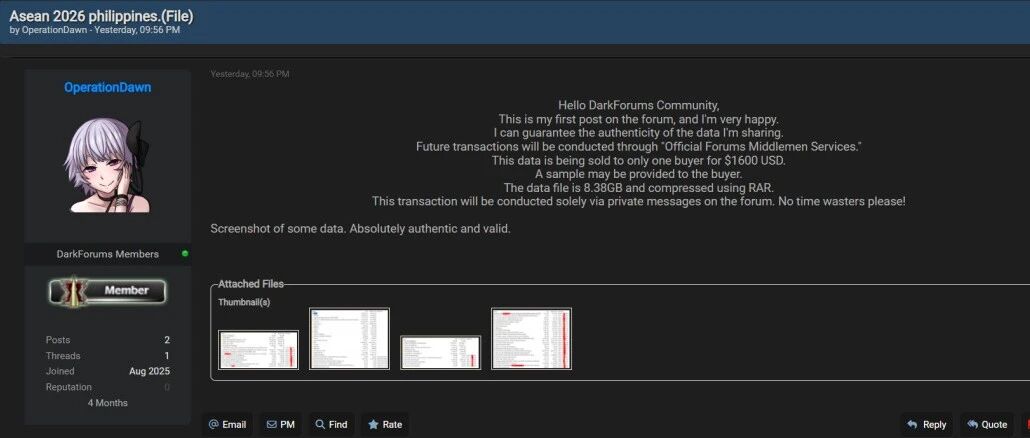
Task: Click the Official Forums Middlemen Services line
Action: click(638, 146)
